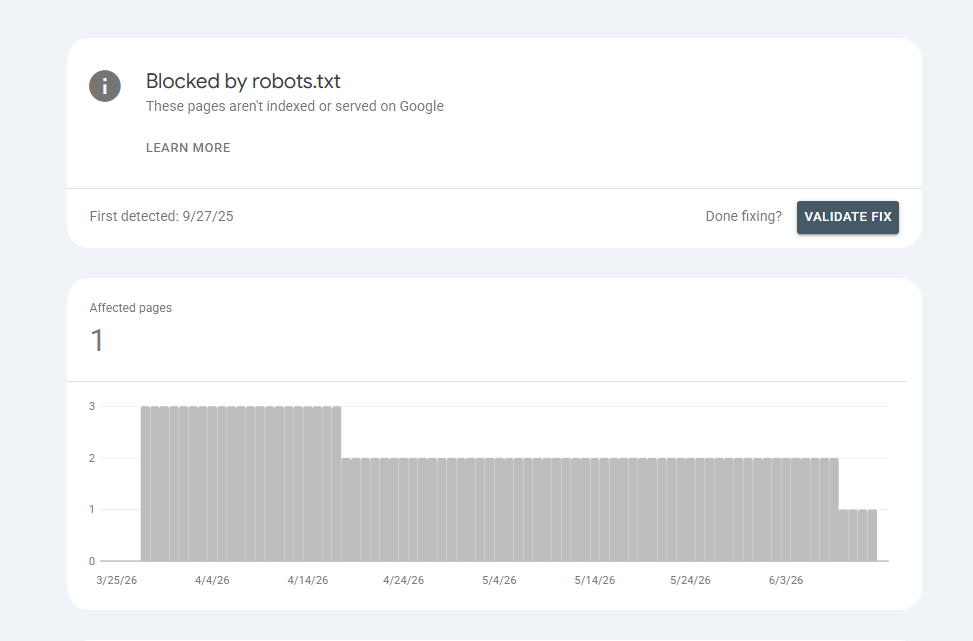The image size is (973, 641).
Task: Click the affected pages count '1'
Action: [x=97, y=341]
